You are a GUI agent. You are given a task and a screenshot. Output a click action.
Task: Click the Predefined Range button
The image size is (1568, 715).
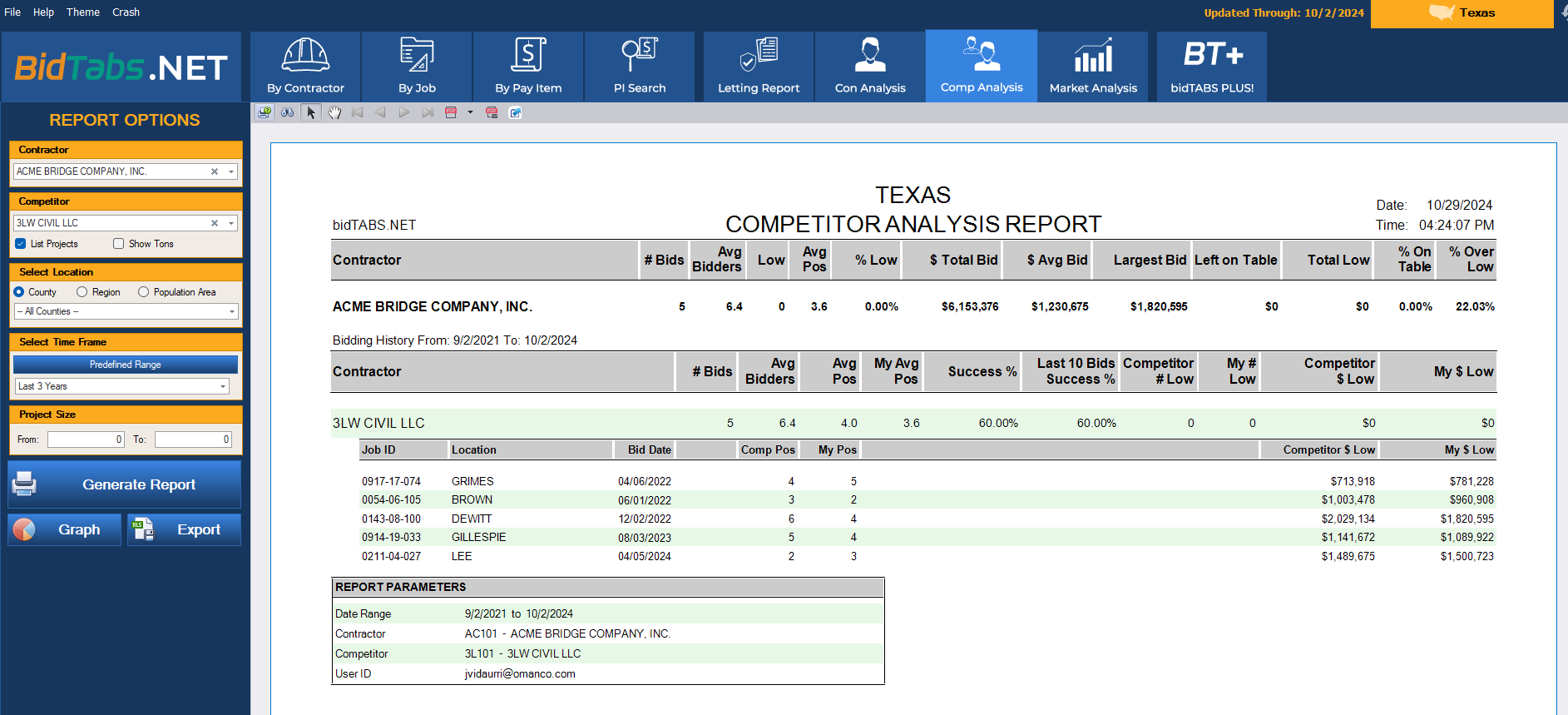tap(126, 365)
